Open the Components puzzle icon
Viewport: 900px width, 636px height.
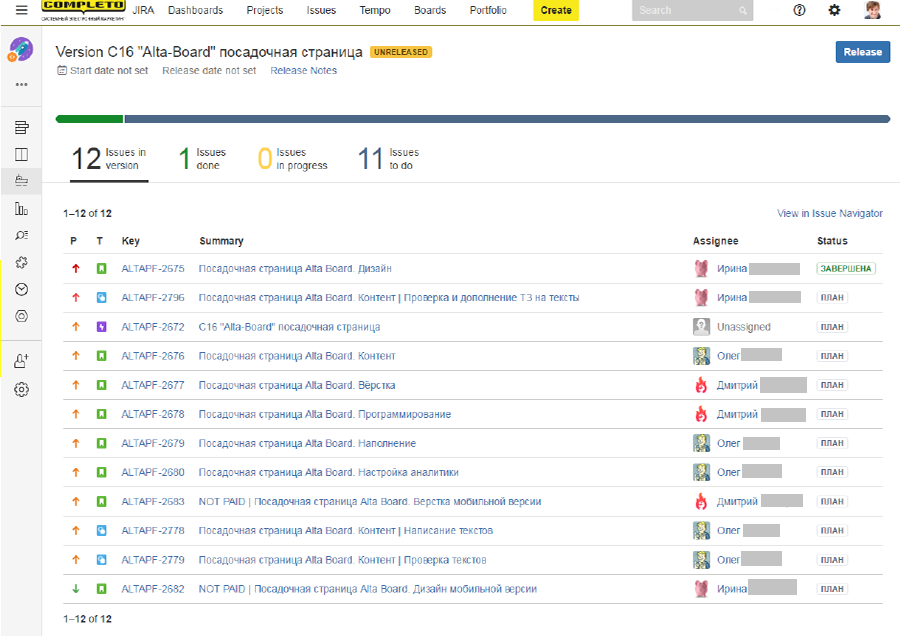[x=21, y=262]
